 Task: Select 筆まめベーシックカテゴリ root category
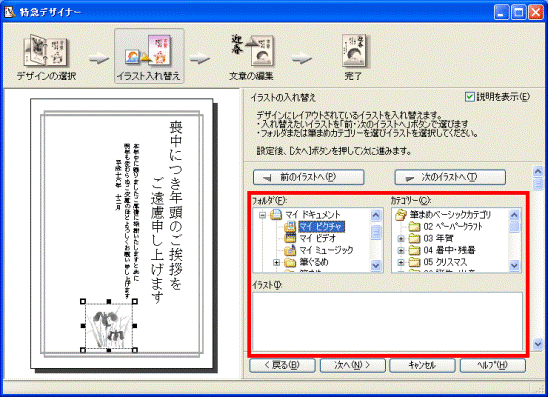[450, 215]
